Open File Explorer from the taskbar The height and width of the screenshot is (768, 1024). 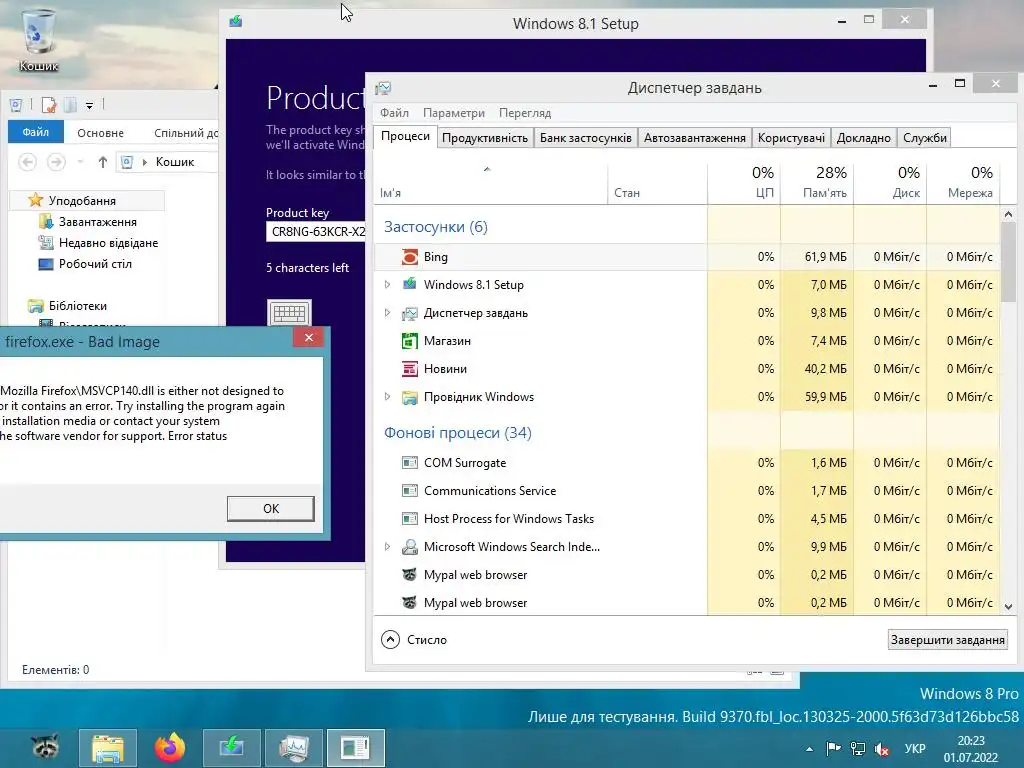[x=108, y=748]
